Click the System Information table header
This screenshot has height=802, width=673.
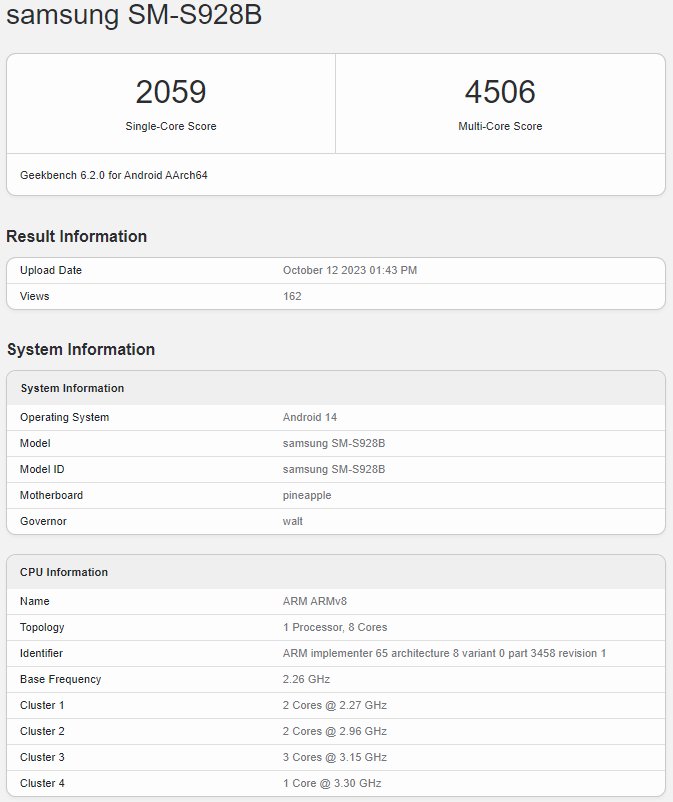click(73, 388)
